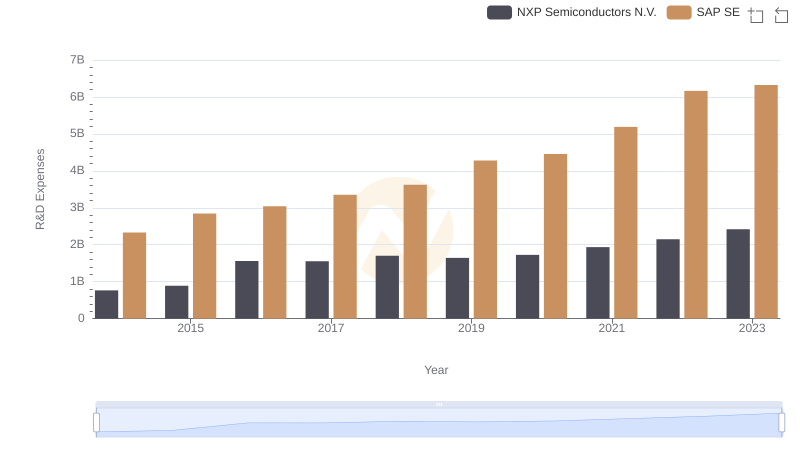Toggle NXP Semiconductors N.V. legend series
Viewport: 800px width, 461px height.
click(571, 12)
